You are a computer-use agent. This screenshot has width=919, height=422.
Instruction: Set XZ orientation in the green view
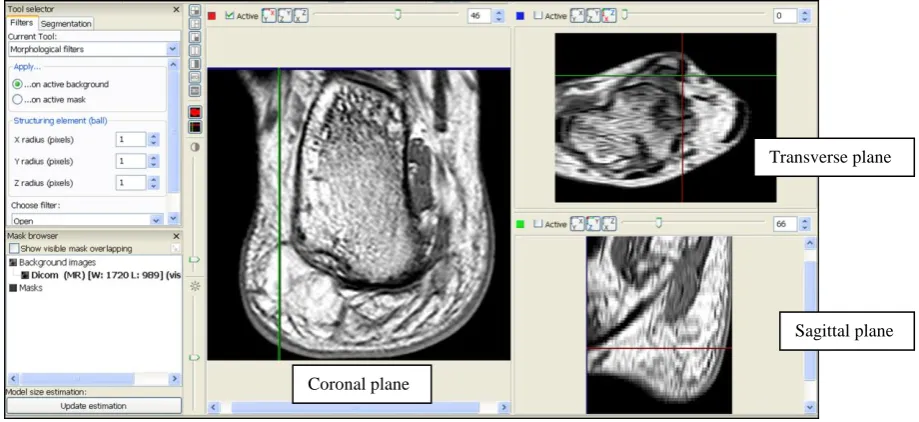tap(609, 224)
